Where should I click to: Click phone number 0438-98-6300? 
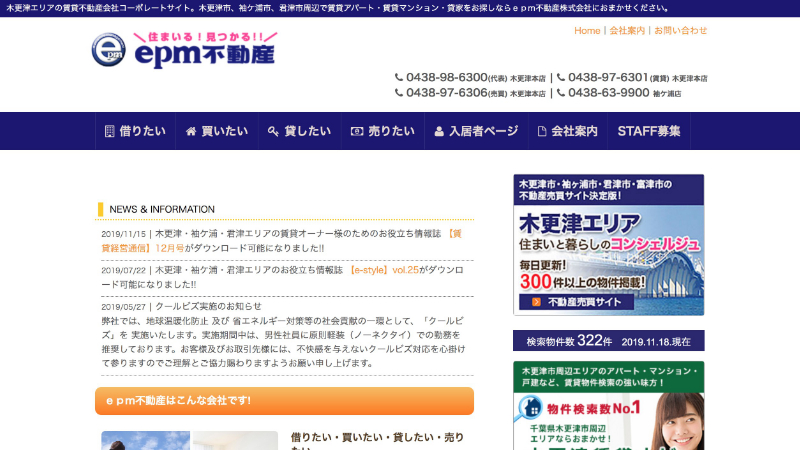[x=446, y=77]
